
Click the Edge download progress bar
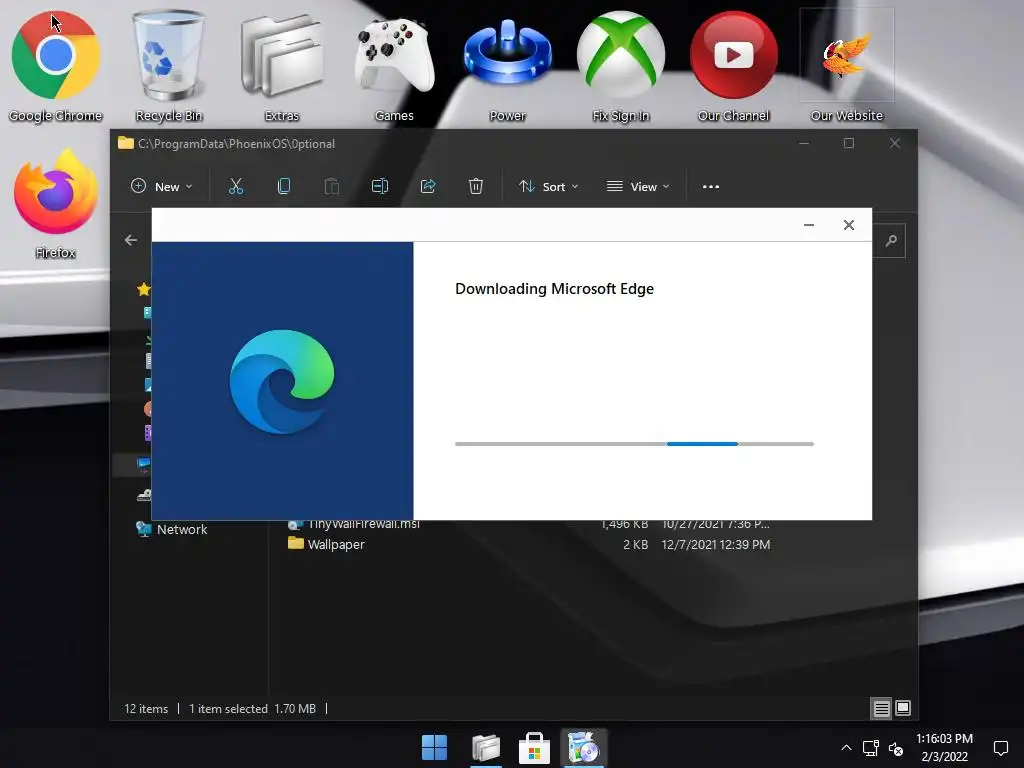[634, 444]
